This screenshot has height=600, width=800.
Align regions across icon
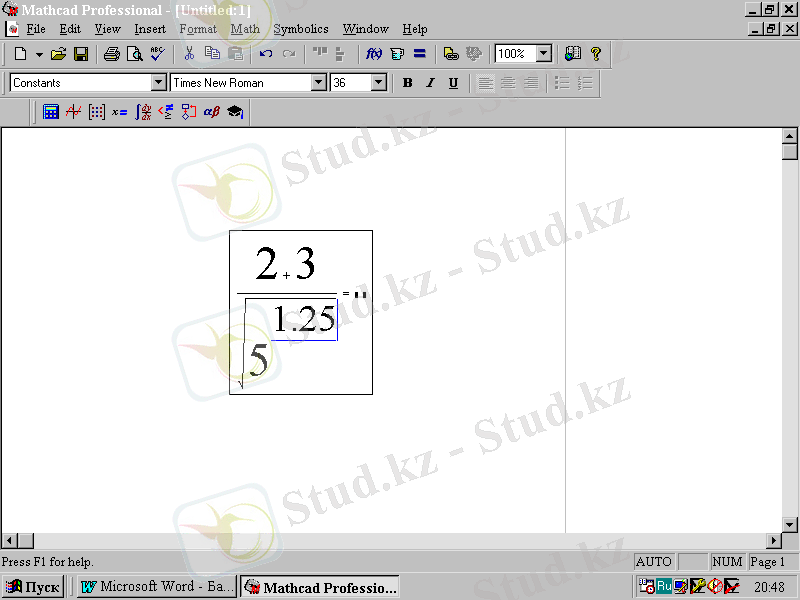pos(319,54)
